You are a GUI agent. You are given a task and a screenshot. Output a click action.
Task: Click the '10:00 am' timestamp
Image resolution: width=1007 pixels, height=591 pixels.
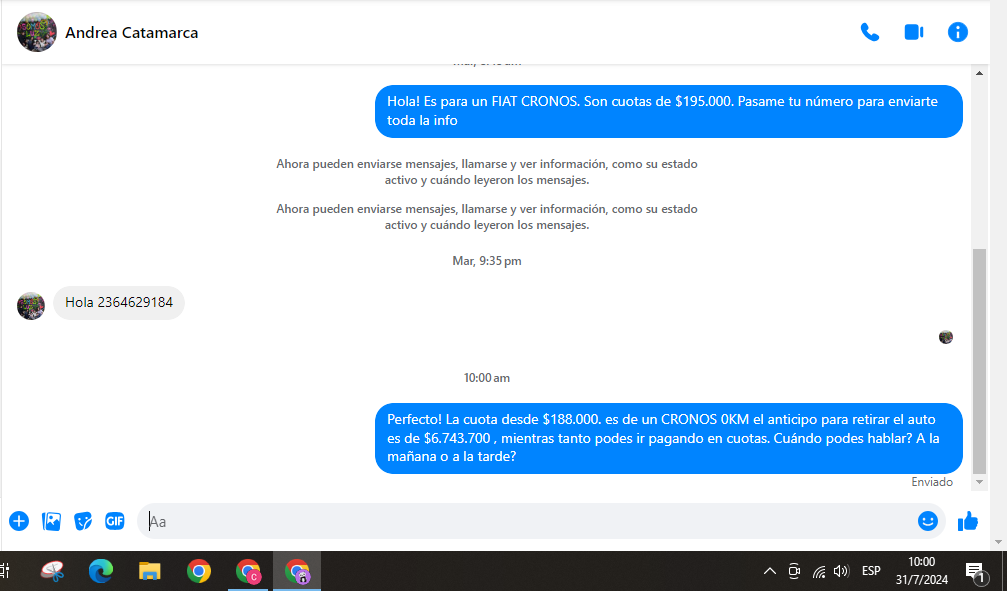pyautogui.click(x=487, y=378)
